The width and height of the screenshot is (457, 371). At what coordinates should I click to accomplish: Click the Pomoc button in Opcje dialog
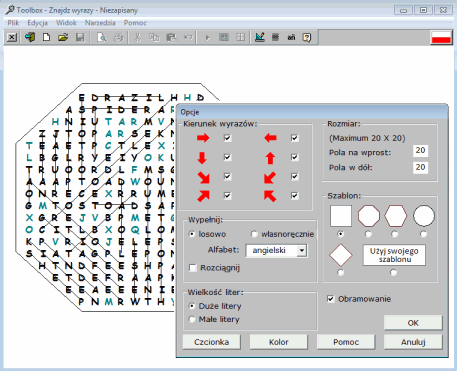click(x=346, y=342)
